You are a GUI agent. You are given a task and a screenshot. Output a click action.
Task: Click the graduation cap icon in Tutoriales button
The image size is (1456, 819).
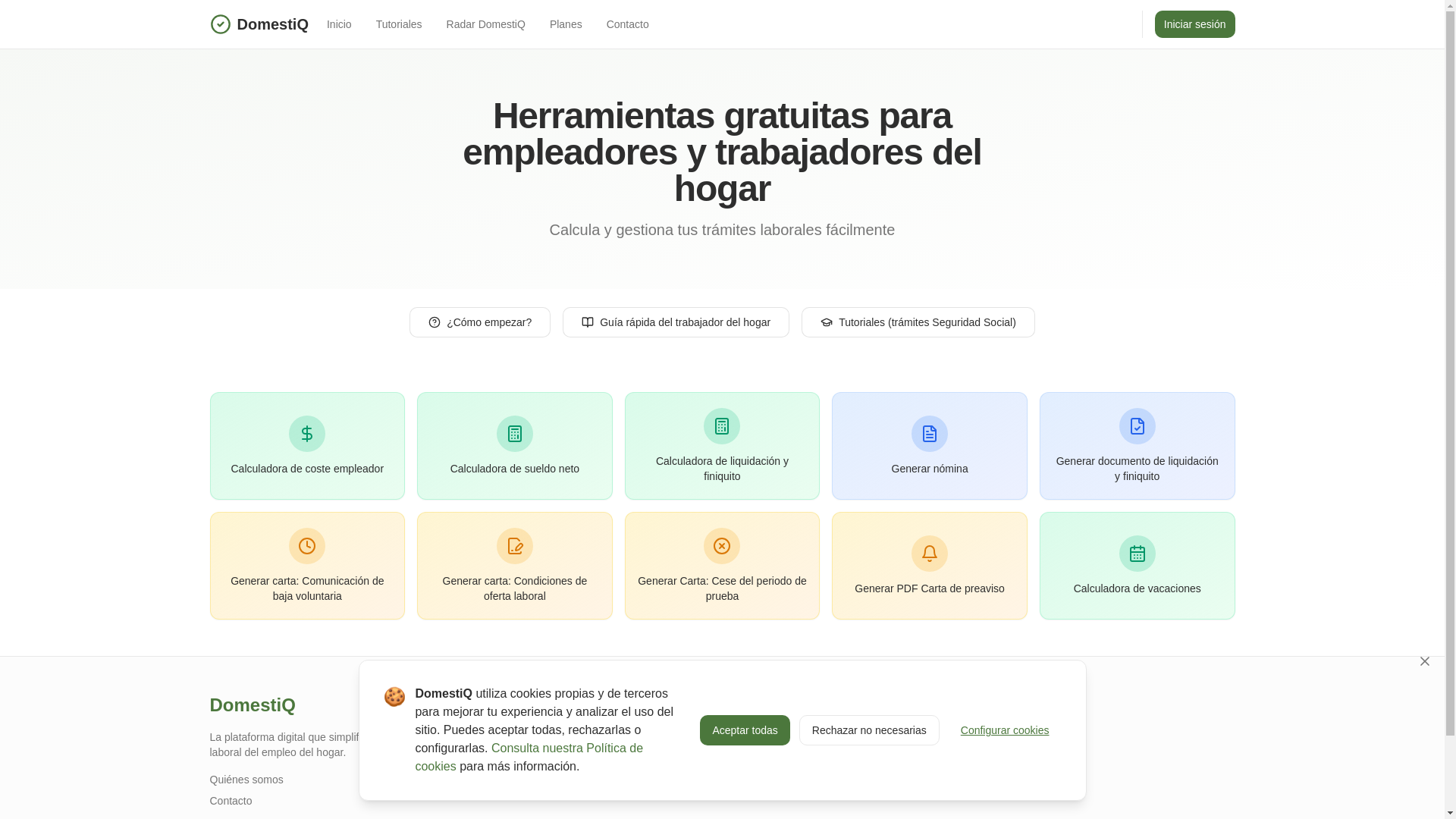827,322
